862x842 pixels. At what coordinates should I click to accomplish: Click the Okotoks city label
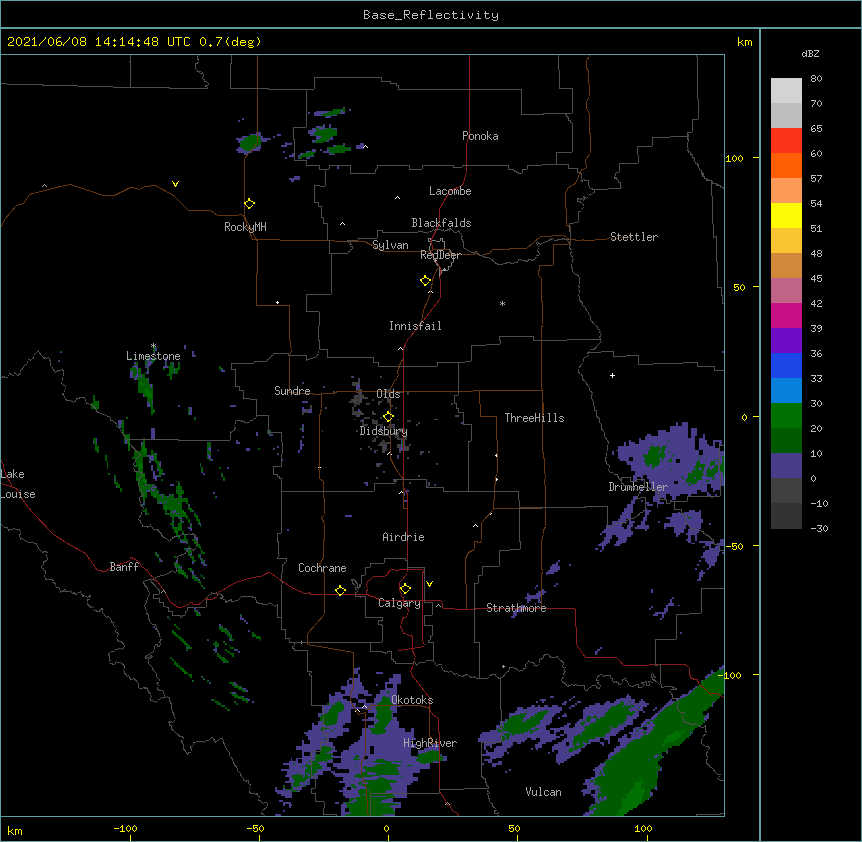click(412, 700)
